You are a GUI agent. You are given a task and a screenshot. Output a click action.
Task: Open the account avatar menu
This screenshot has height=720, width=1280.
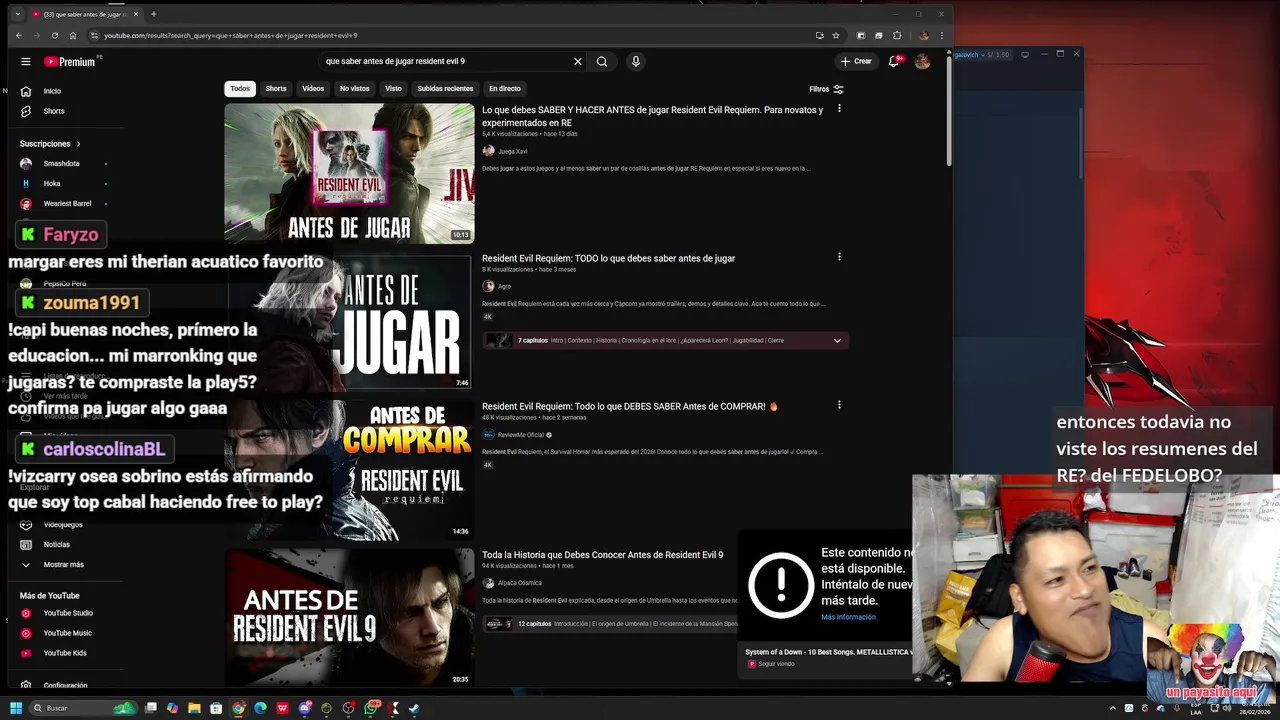coord(922,61)
